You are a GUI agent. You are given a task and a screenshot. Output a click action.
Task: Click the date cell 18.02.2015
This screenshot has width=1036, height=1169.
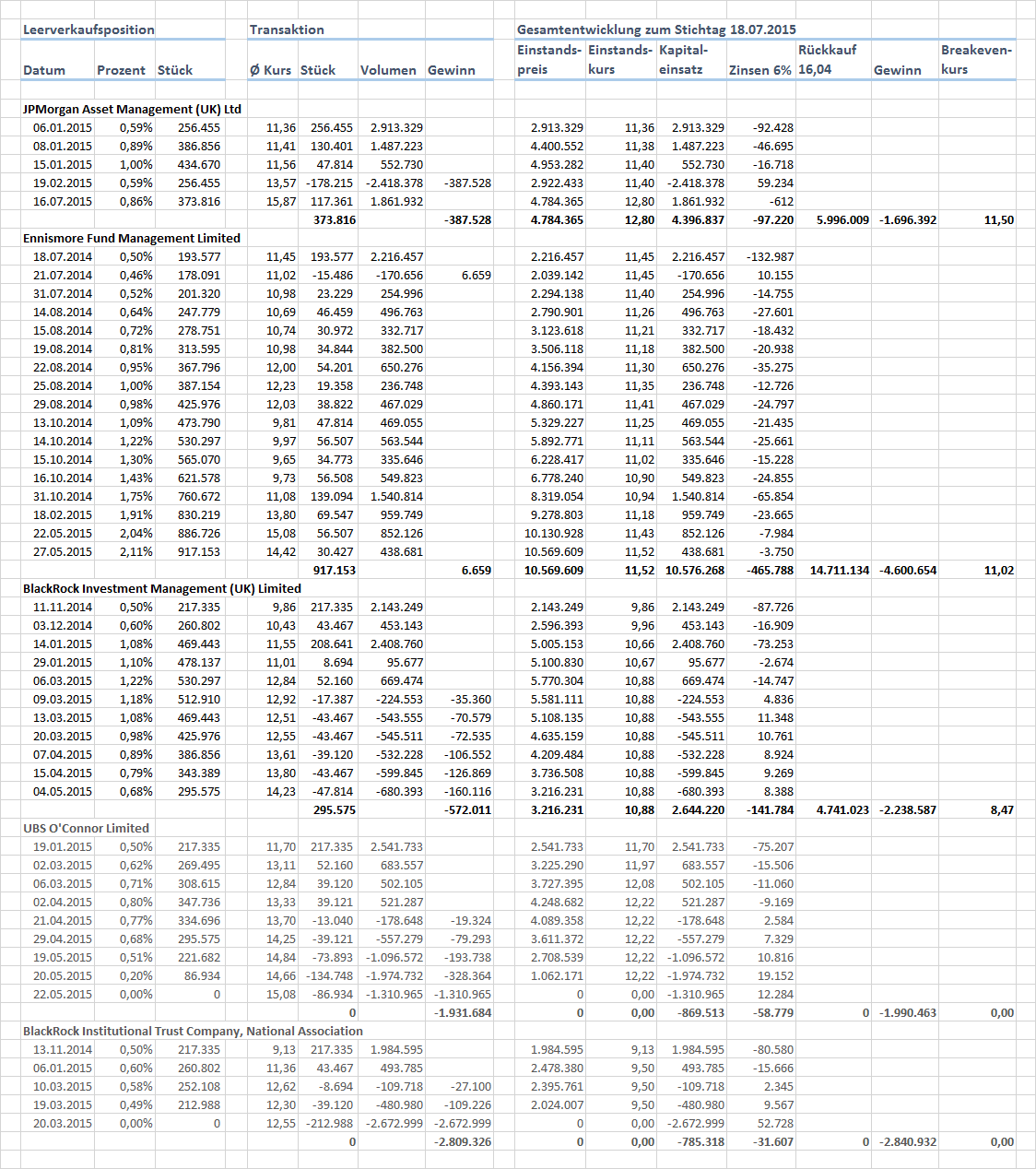click(63, 514)
